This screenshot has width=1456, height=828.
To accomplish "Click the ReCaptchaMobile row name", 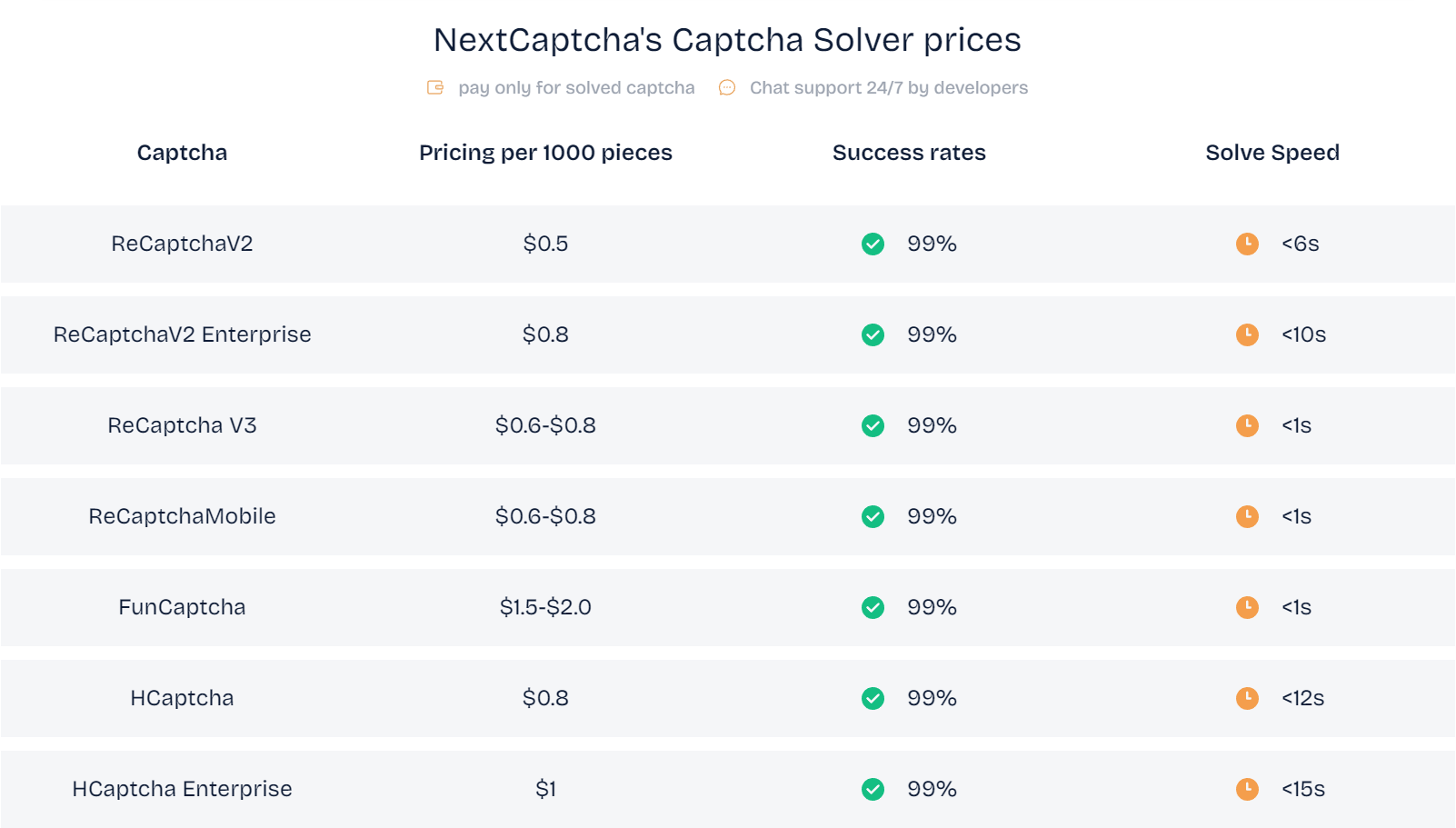I will coord(182,516).
